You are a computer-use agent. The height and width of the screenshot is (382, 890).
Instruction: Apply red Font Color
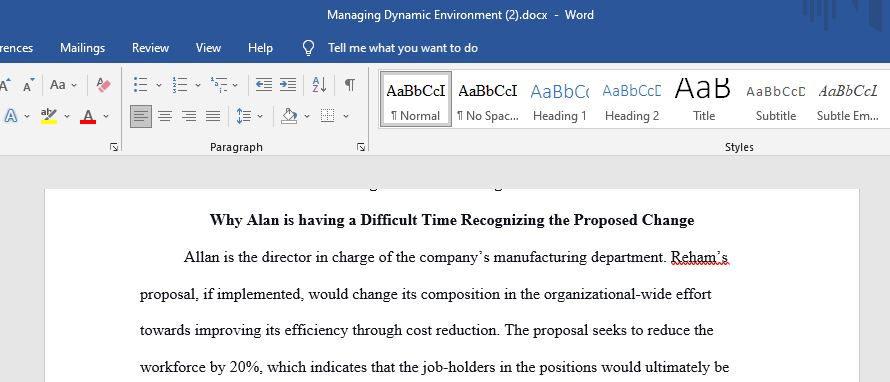[88, 116]
